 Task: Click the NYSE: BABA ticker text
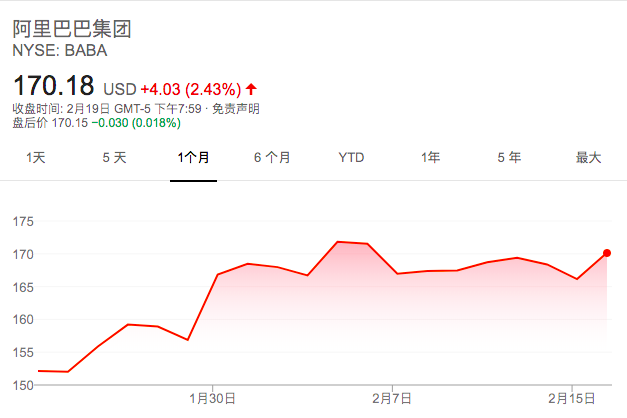point(60,50)
